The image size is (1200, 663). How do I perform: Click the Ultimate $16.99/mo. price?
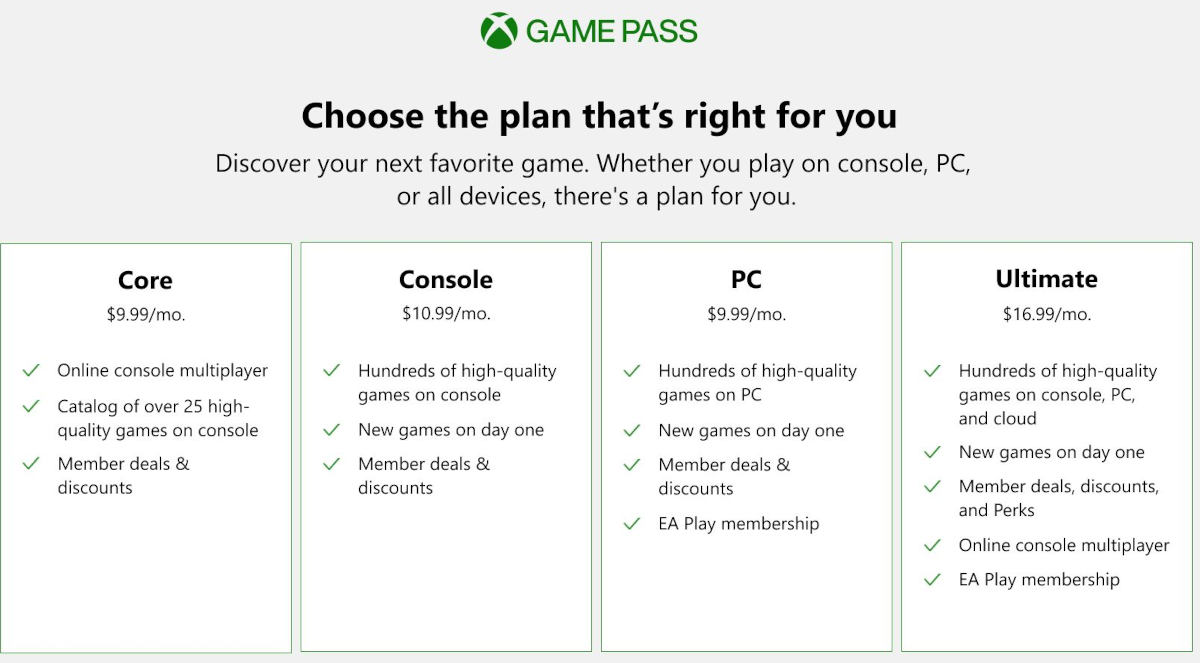(1046, 314)
